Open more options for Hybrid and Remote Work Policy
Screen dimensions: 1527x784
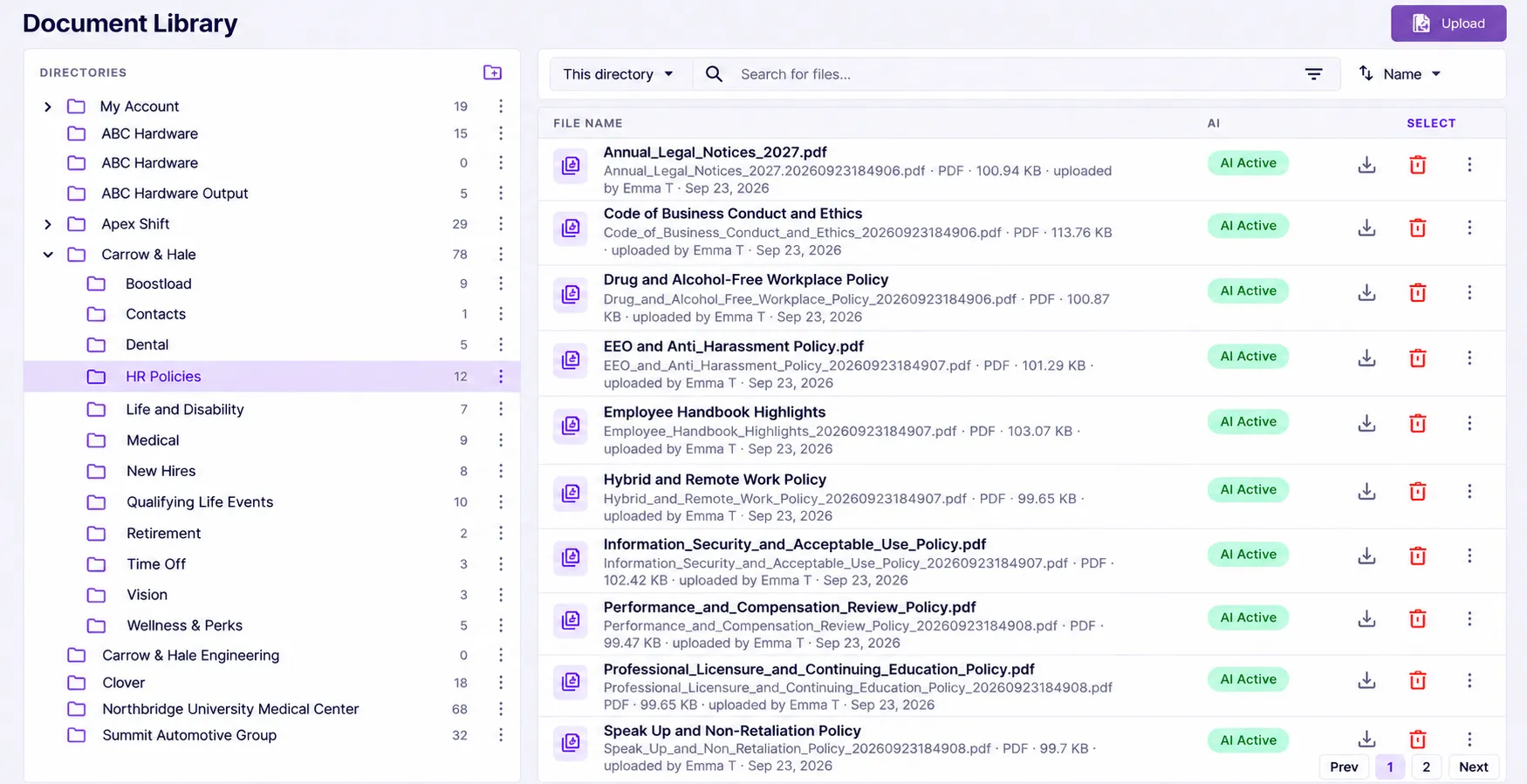[1469, 491]
